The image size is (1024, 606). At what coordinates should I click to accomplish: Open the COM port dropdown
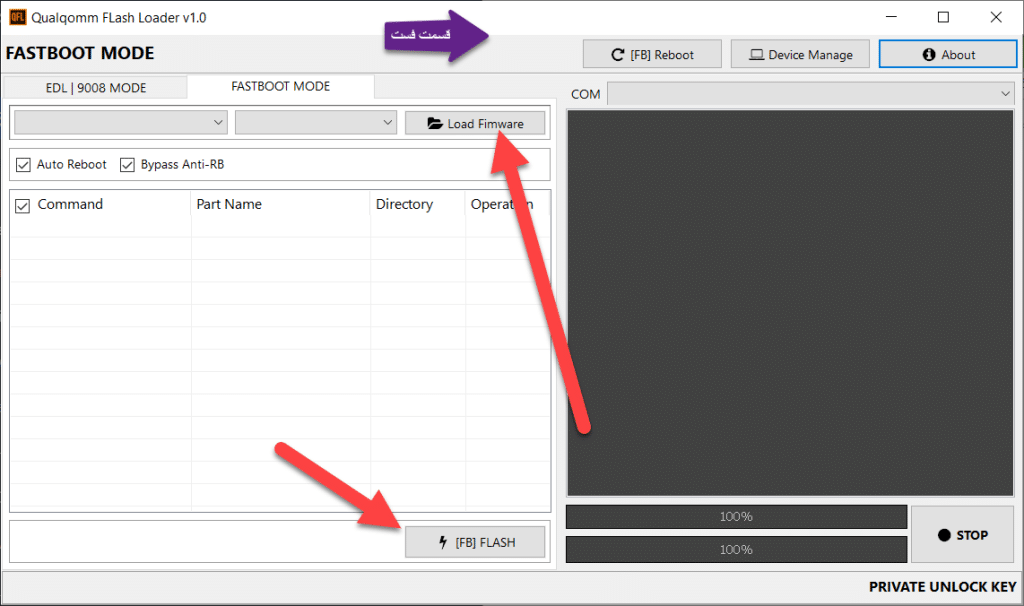(x=810, y=94)
